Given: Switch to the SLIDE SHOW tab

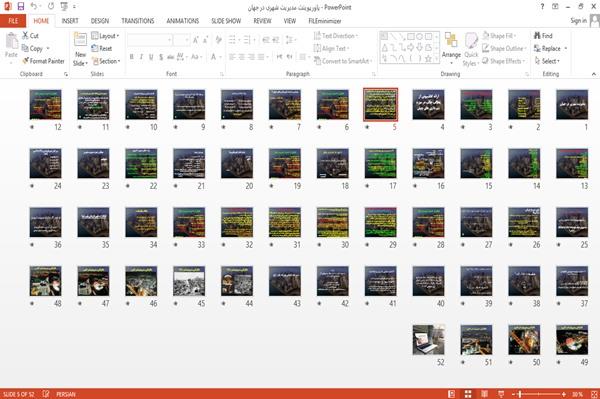Looking at the screenshot, I should (226, 21).
